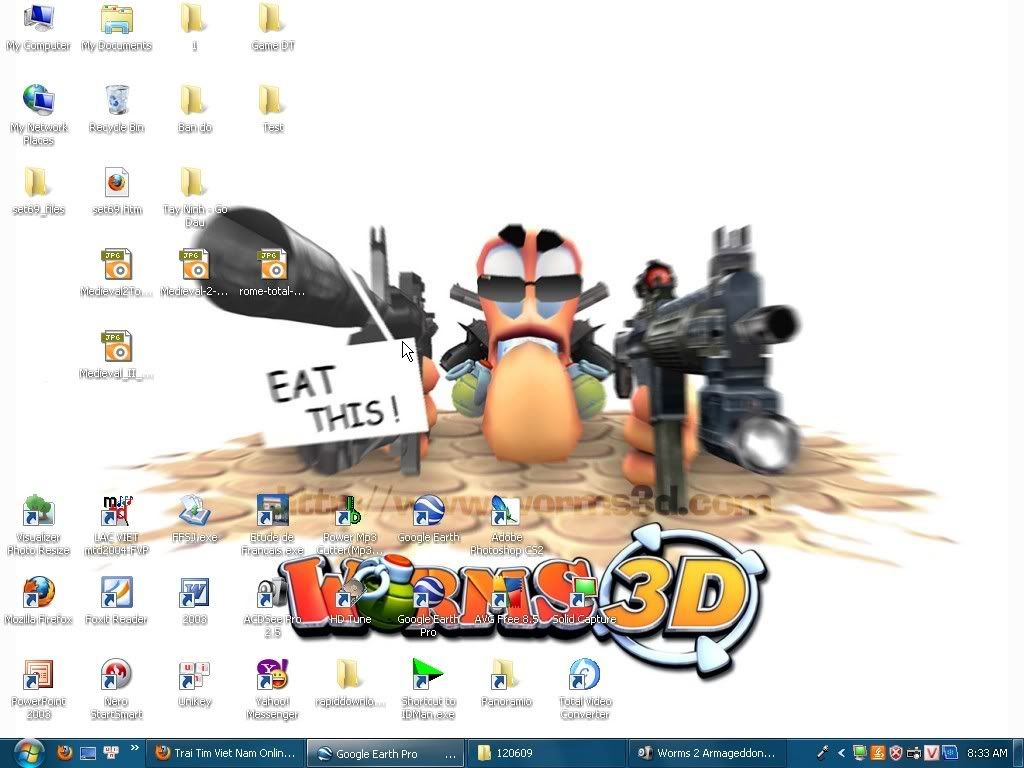1024x768 pixels.
Task: Select rome-total-... JPG file icon
Action: 272,273
